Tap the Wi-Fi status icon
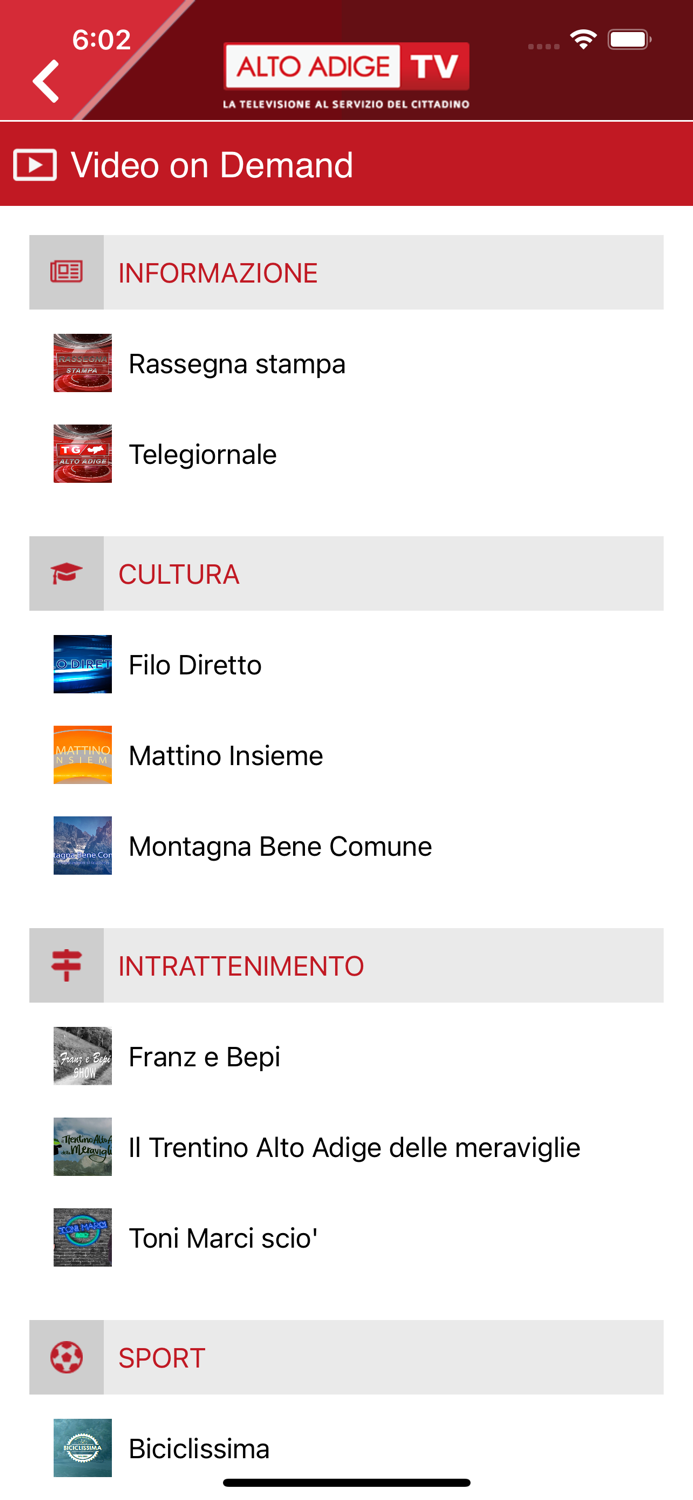 coord(585,37)
